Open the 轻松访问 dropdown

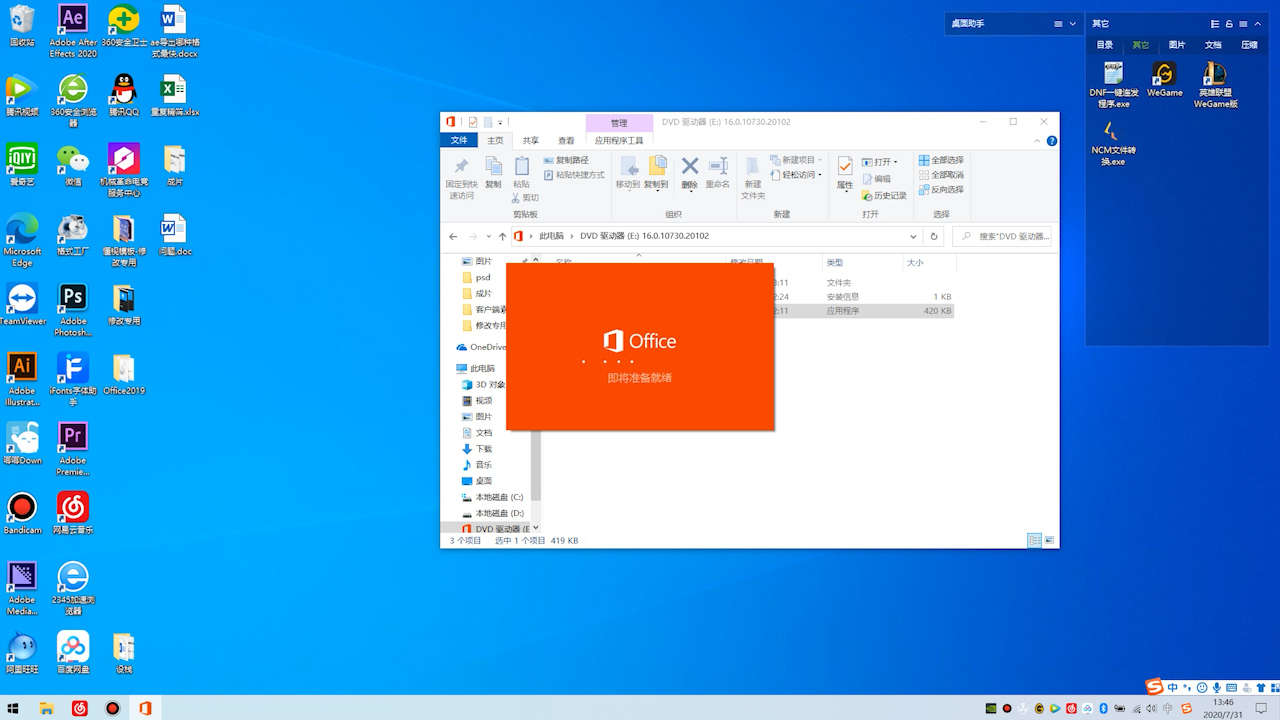tap(796, 175)
